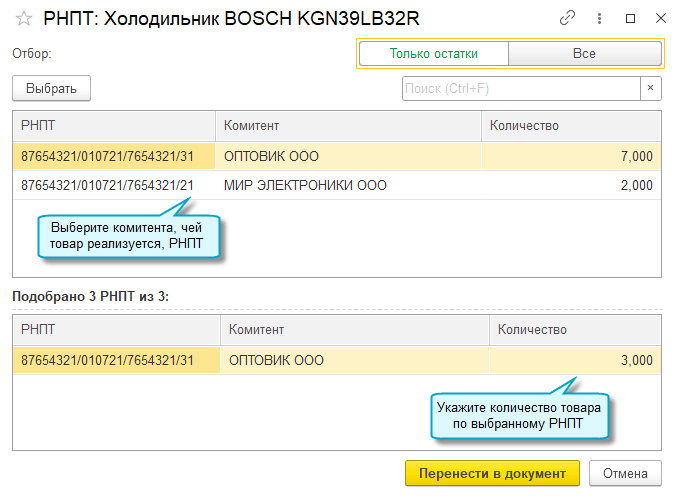Sort upper table by РНПТ column
680x499 pixels.
pos(114,126)
